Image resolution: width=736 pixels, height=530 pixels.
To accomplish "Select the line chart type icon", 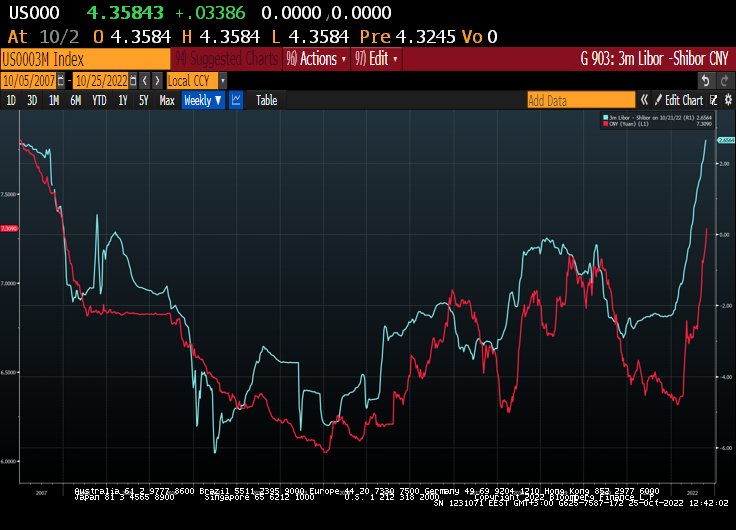I will click(x=236, y=100).
